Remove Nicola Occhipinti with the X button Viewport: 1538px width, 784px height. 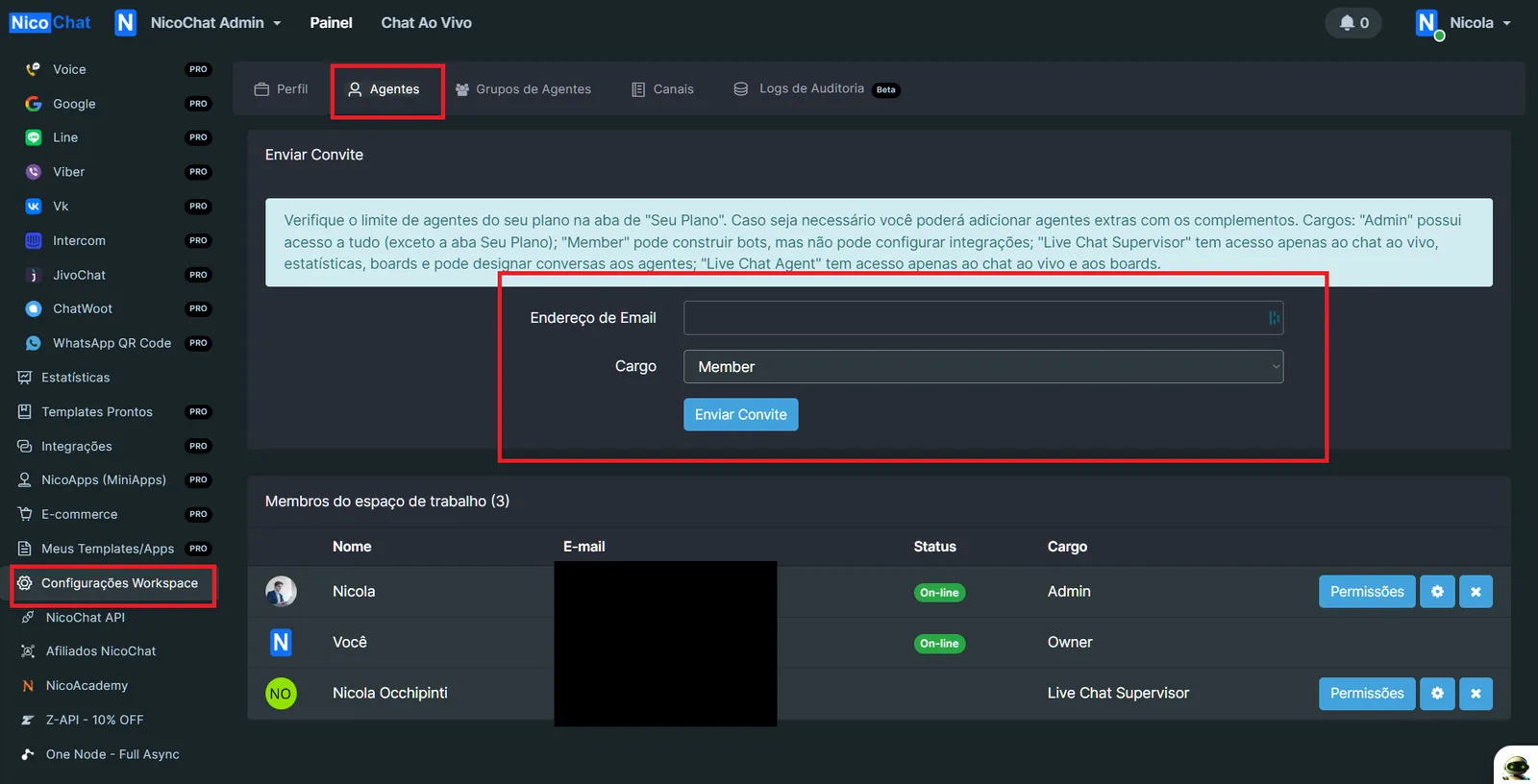coord(1476,694)
